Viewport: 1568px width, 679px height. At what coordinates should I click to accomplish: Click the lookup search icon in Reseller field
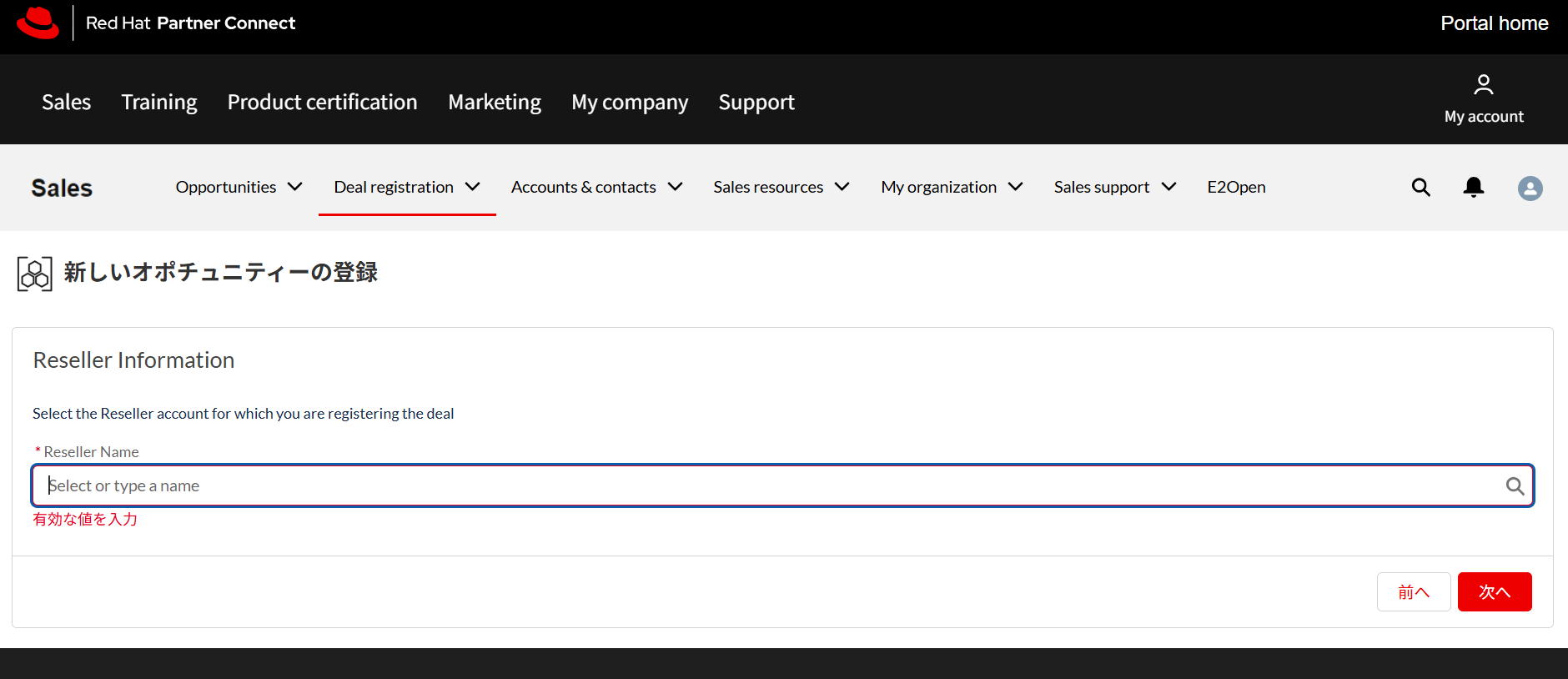point(1515,486)
